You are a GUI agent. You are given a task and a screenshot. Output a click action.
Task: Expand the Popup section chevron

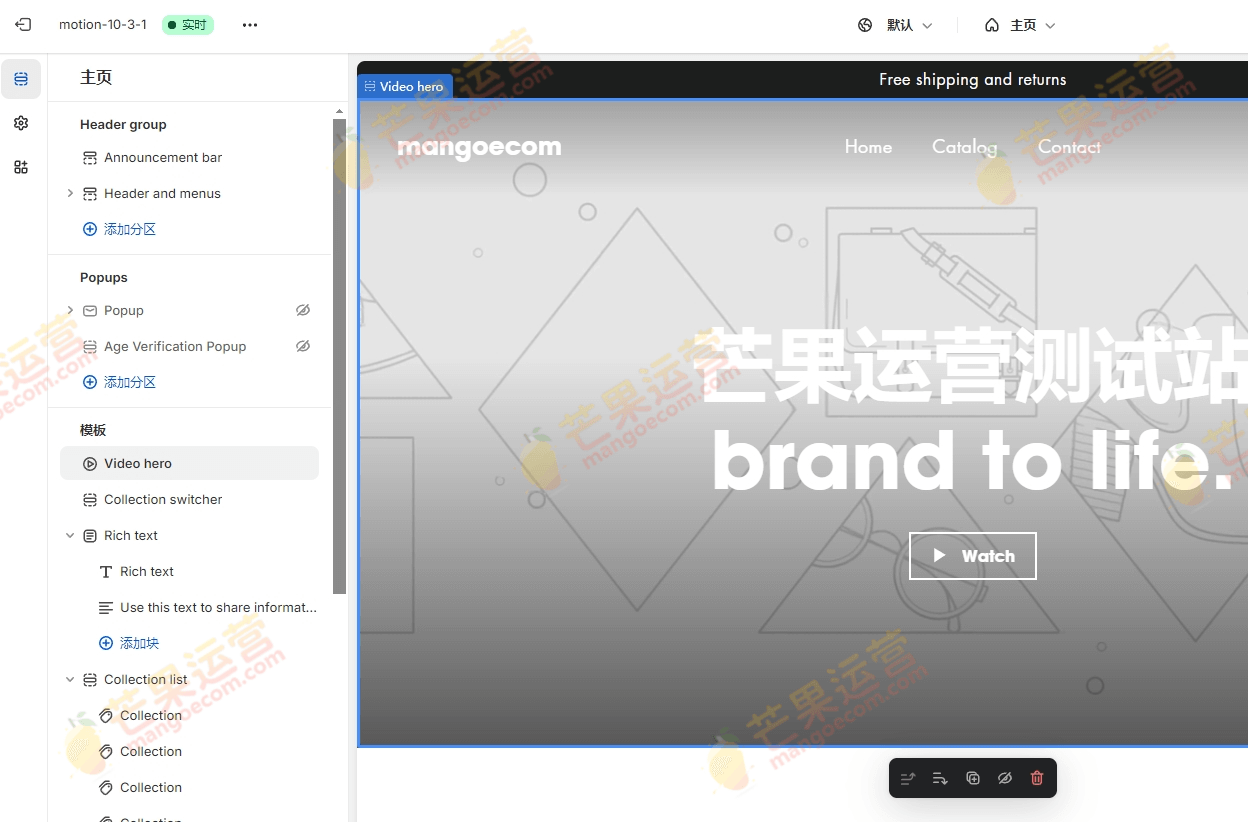tap(70, 311)
